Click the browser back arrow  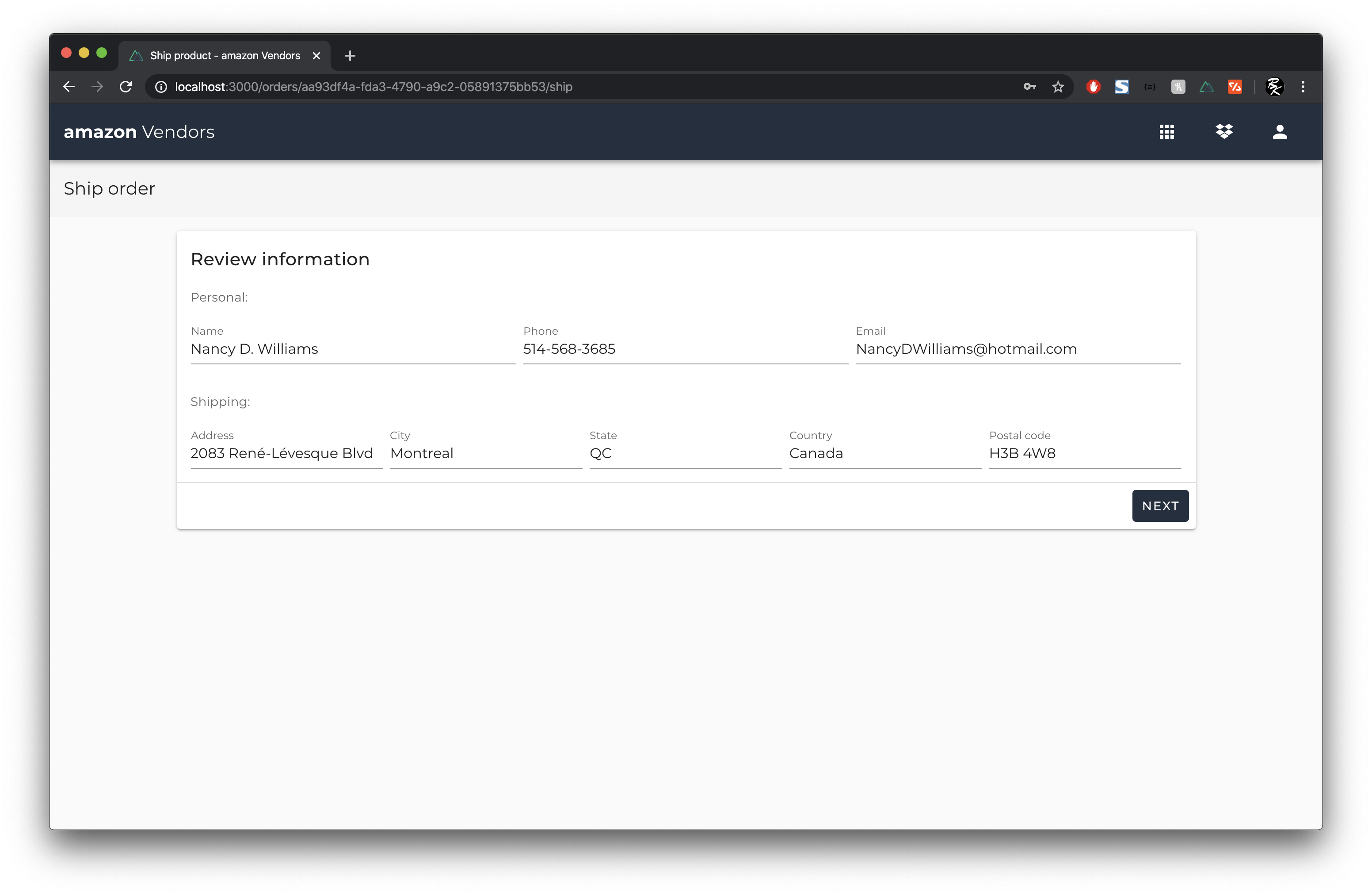[69, 87]
